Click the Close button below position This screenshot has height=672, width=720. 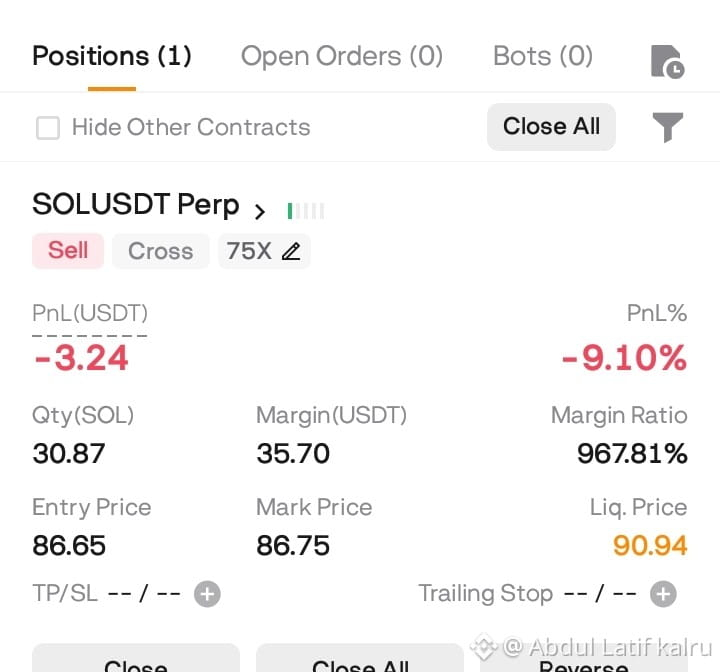tap(136, 658)
